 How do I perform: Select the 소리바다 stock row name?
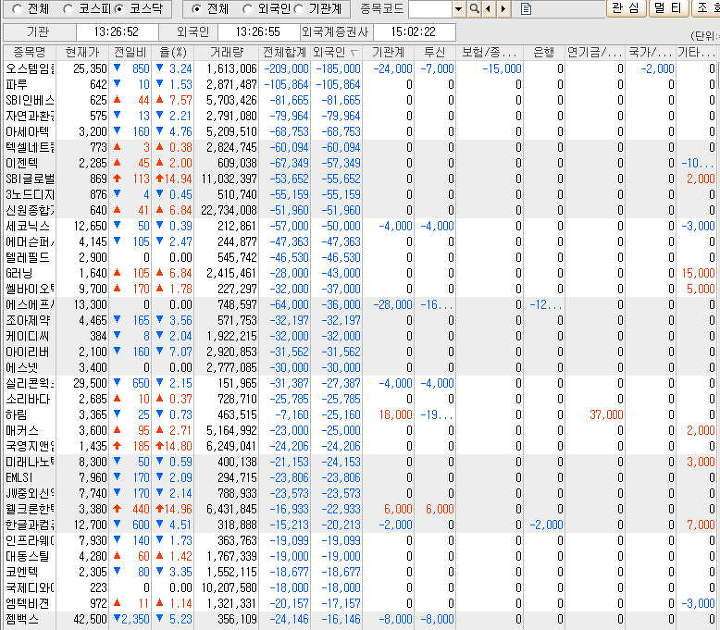27,399
